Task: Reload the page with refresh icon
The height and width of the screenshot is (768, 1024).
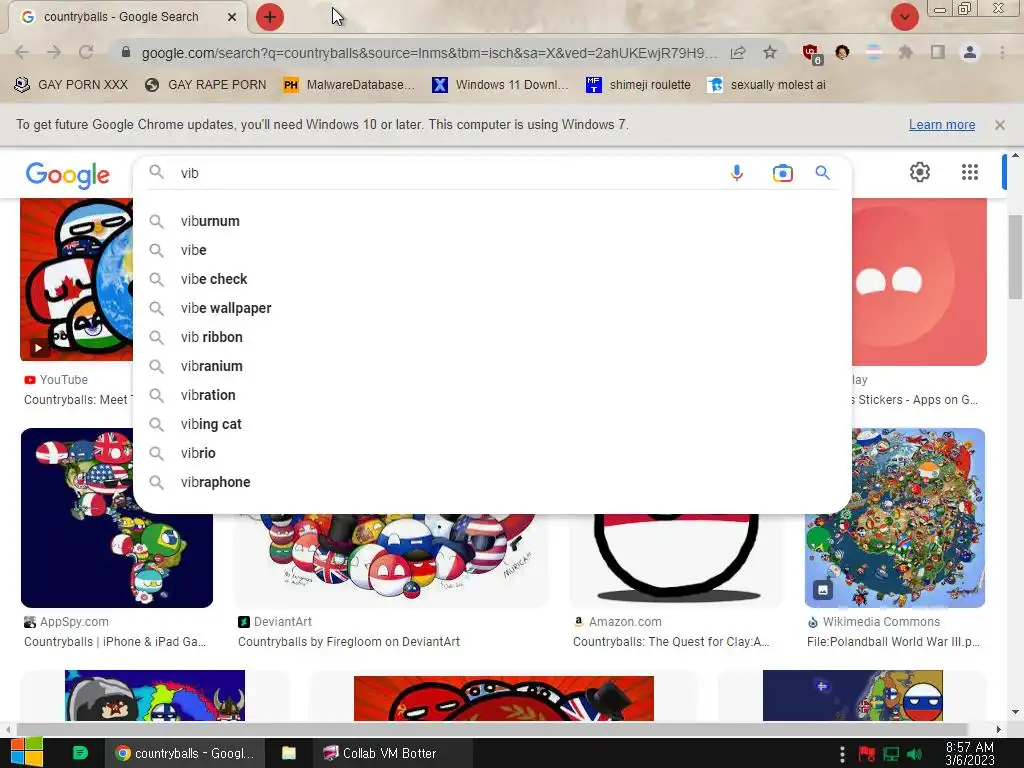Action: [86, 52]
